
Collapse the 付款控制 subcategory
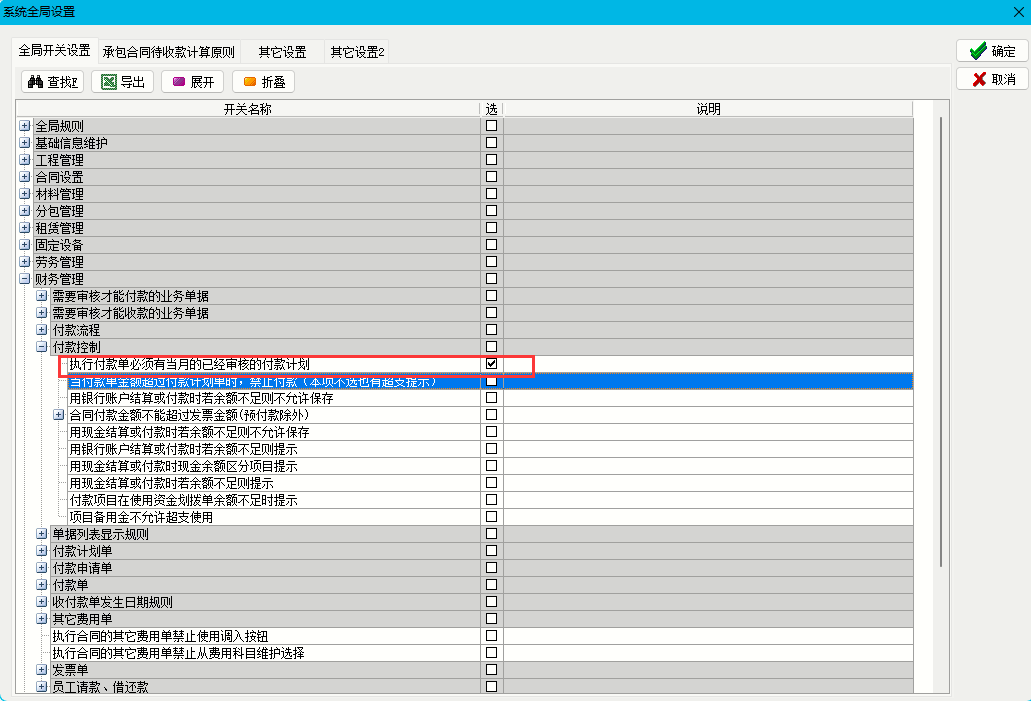tap(42, 347)
